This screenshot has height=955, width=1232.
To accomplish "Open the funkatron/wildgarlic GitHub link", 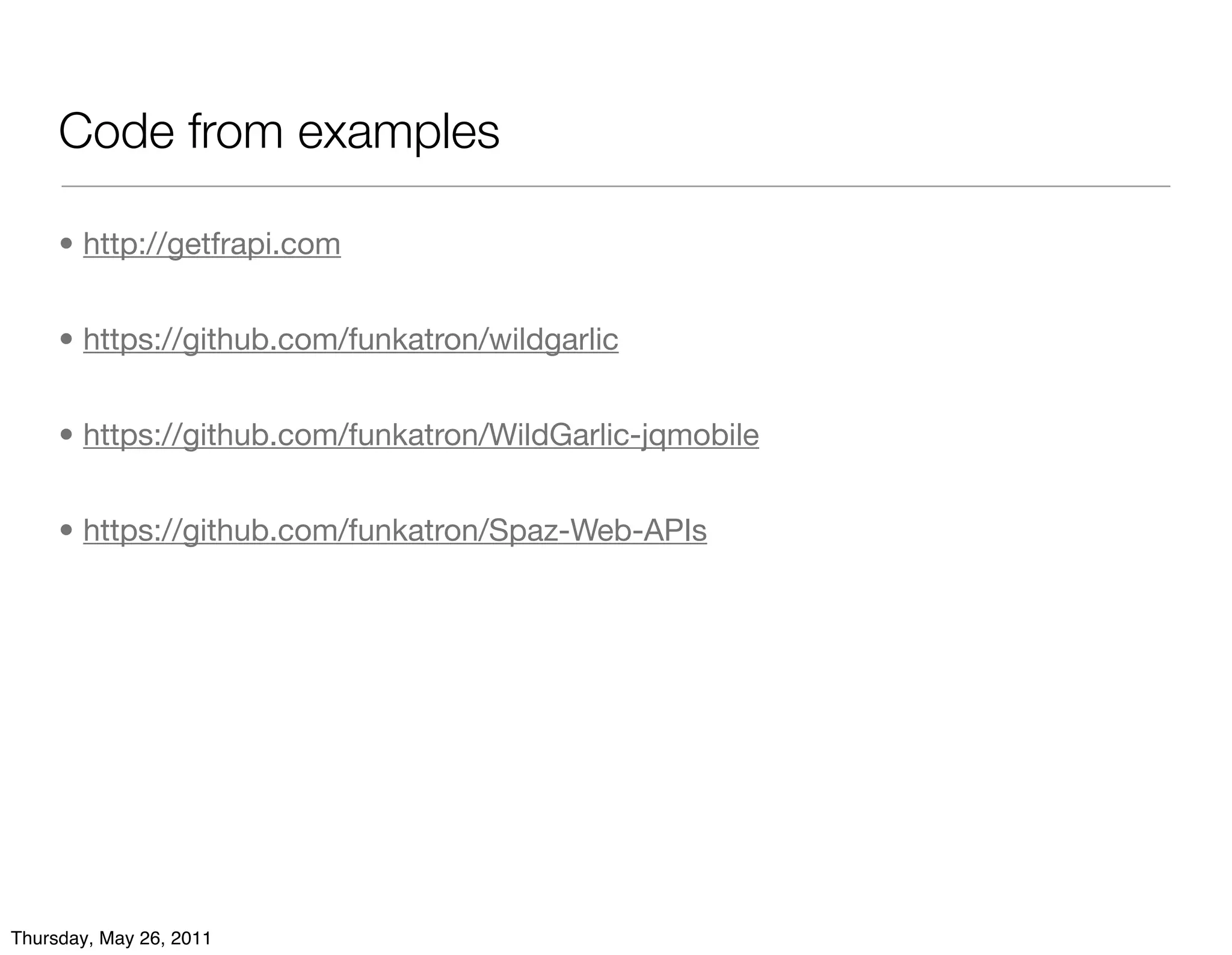I will click(x=351, y=339).
